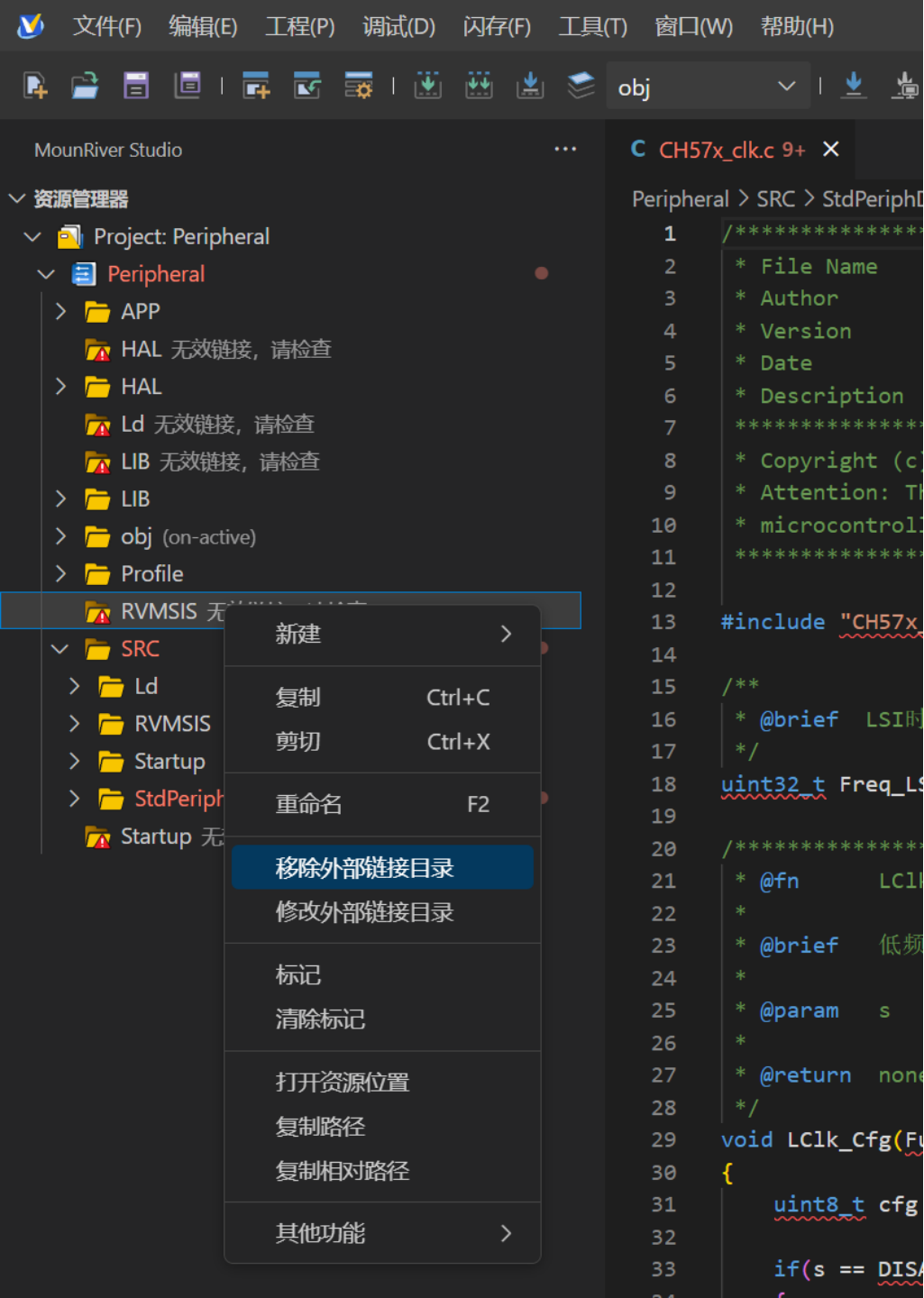
Task: Open the 工具(T) menu
Action: (x=593, y=26)
